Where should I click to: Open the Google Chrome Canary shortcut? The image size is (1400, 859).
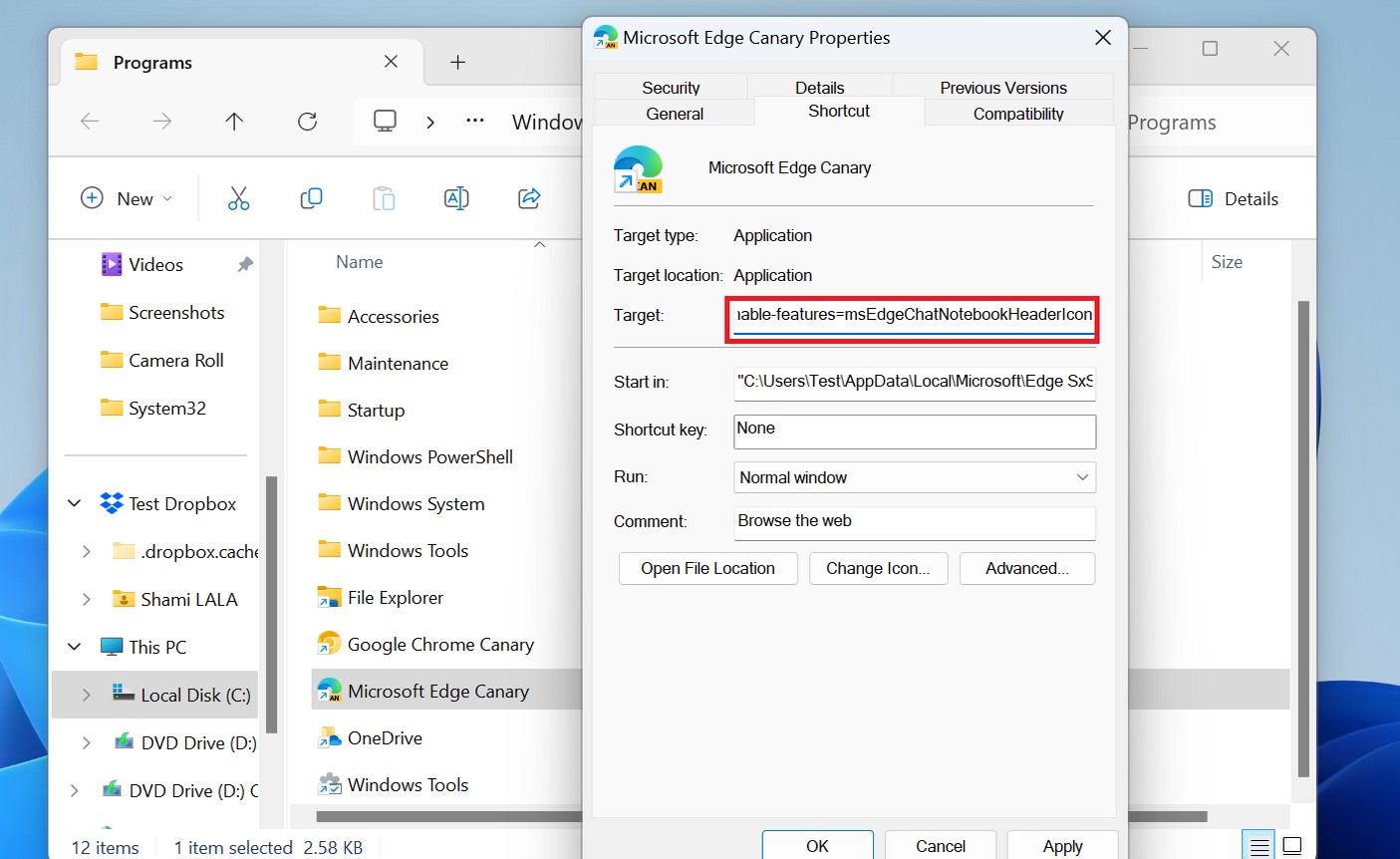coord(439,644)
